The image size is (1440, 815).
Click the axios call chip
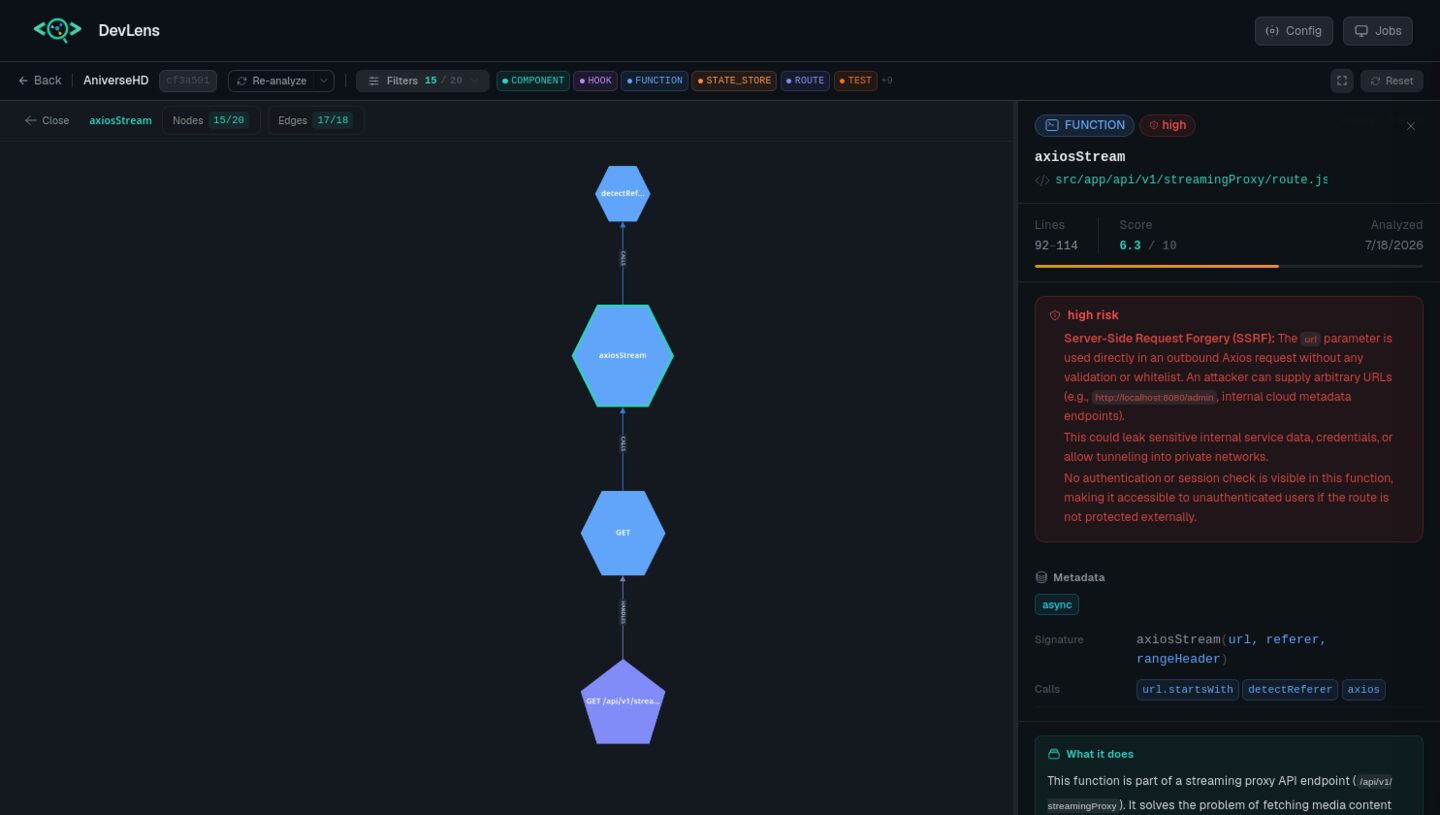coord(1363,689)
